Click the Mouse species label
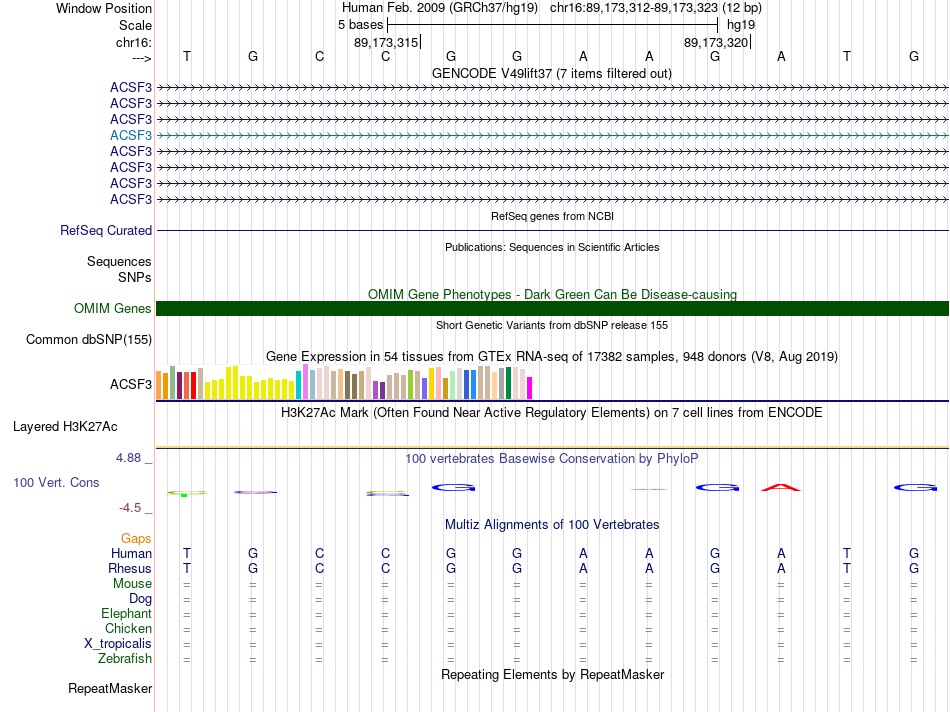 click(132, 584)
